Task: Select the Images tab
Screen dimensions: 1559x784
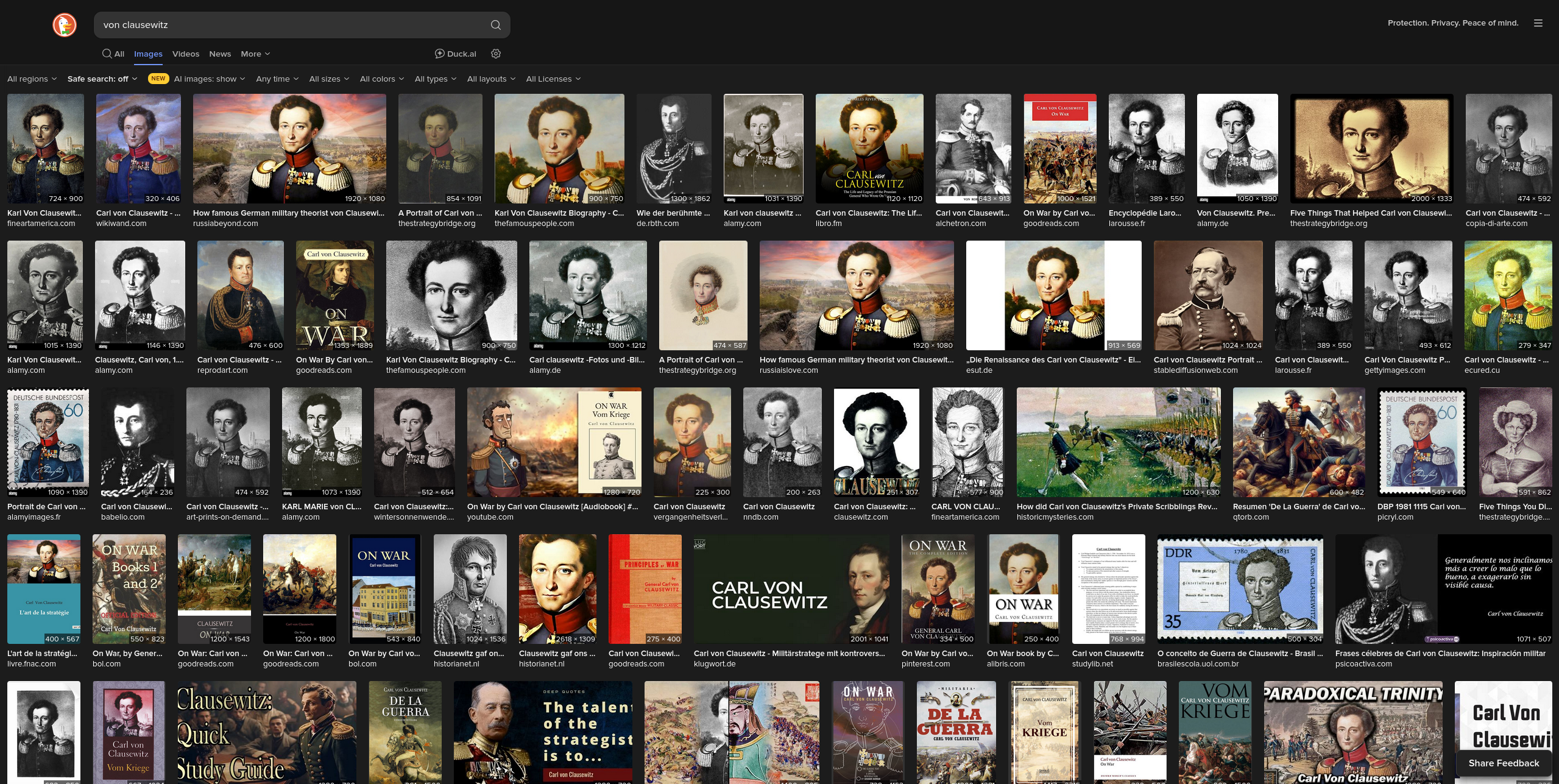Action: pos(148,54)
